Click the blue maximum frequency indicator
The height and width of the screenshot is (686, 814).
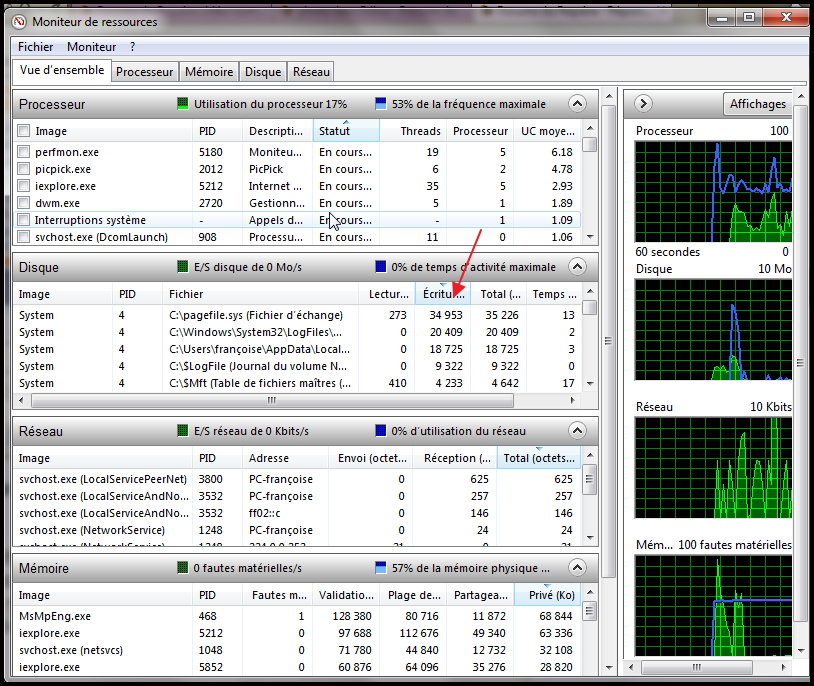380,104
